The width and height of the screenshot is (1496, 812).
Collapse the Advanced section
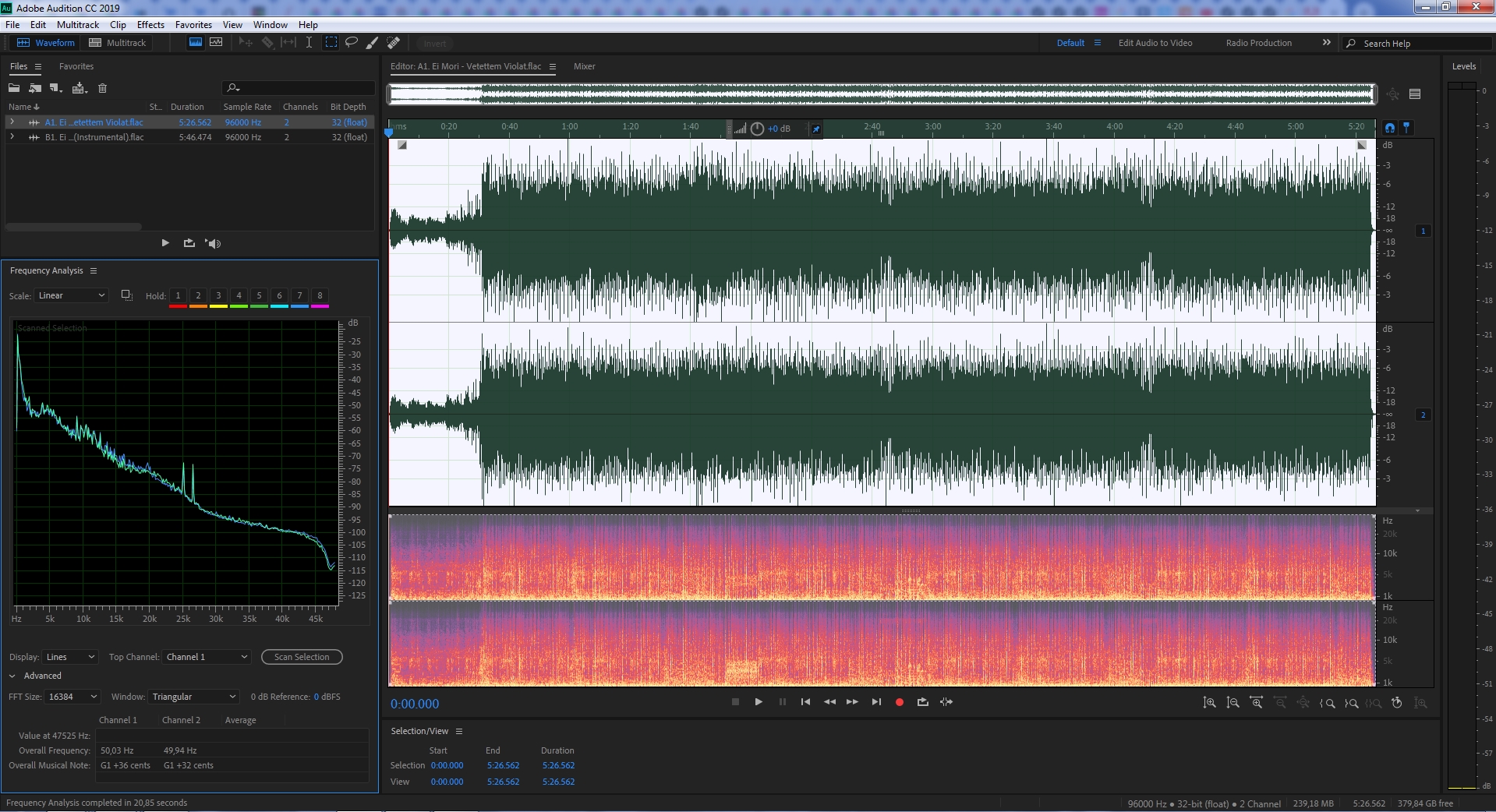click(x=12, y=676)
